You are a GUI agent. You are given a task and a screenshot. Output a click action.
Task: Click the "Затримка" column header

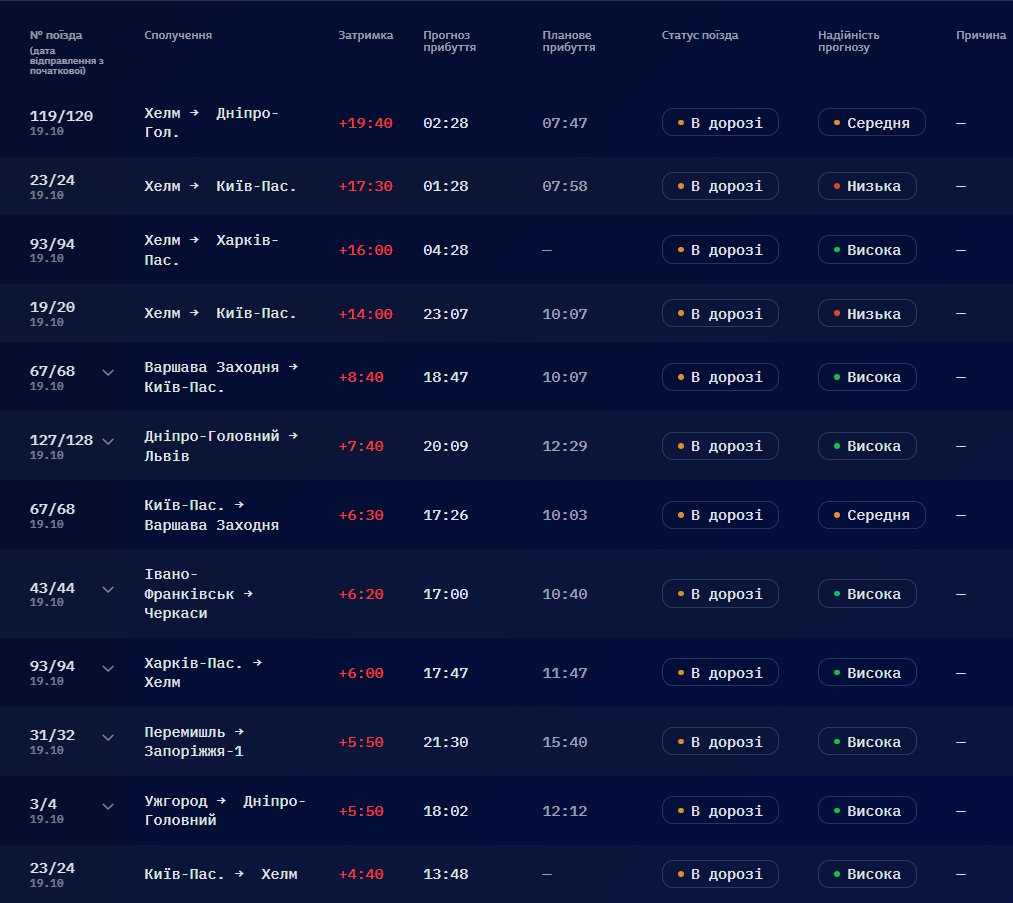(366, 35)
